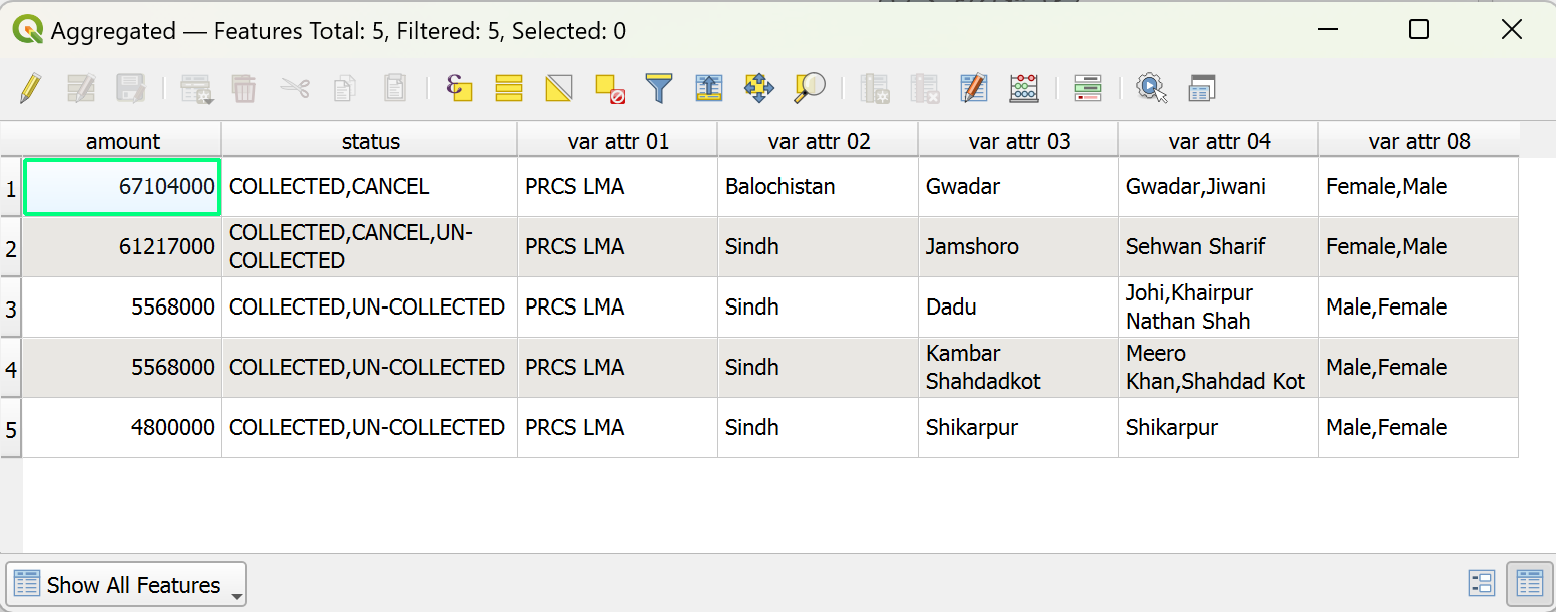Viewport: 1556px width, 612px height.
Task: Dock the attribute table window
Action: tap(1202, 88)
